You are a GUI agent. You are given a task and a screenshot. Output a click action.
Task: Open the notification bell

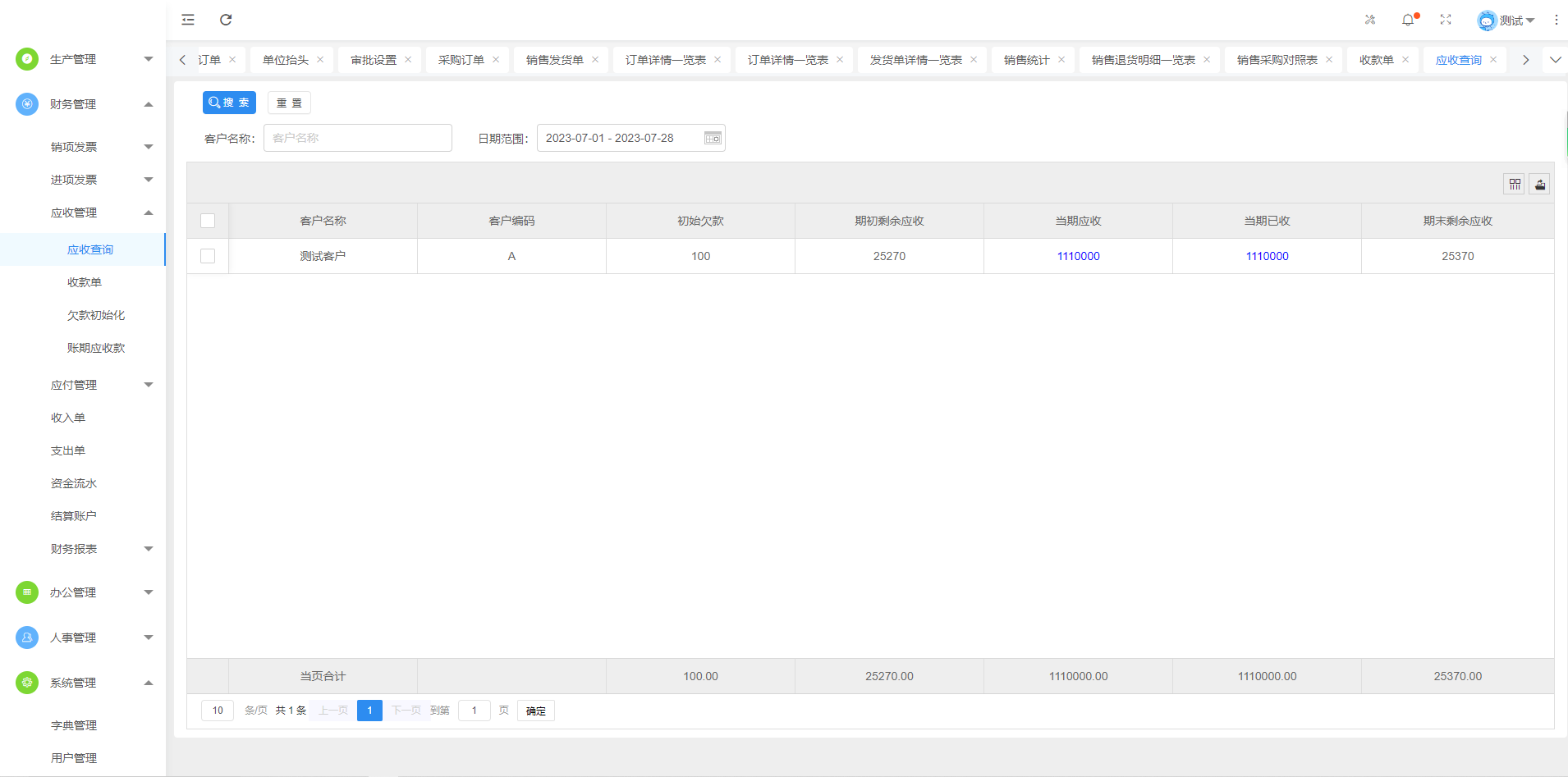(1408, 20)
